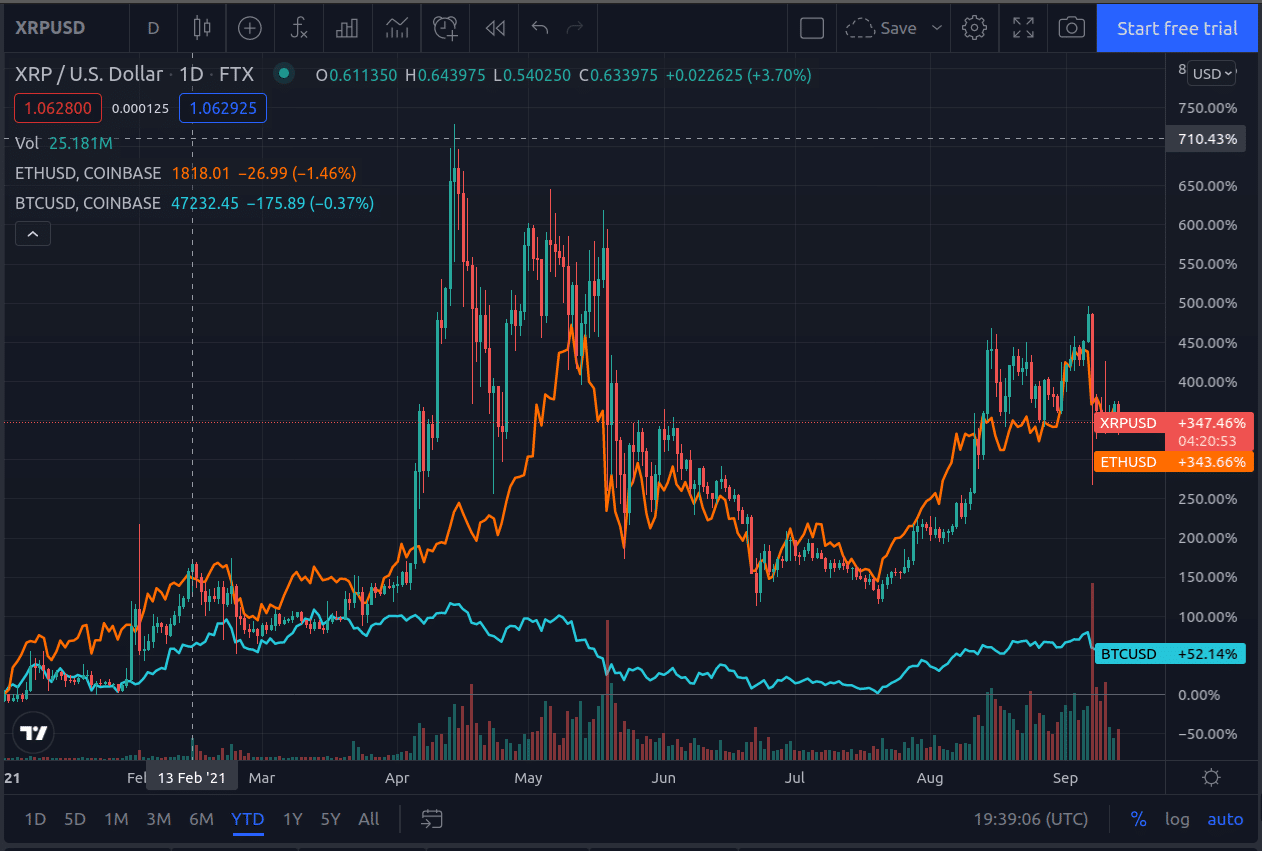Undo the last chart action
1262x851 pixels.
click(540, 27)
